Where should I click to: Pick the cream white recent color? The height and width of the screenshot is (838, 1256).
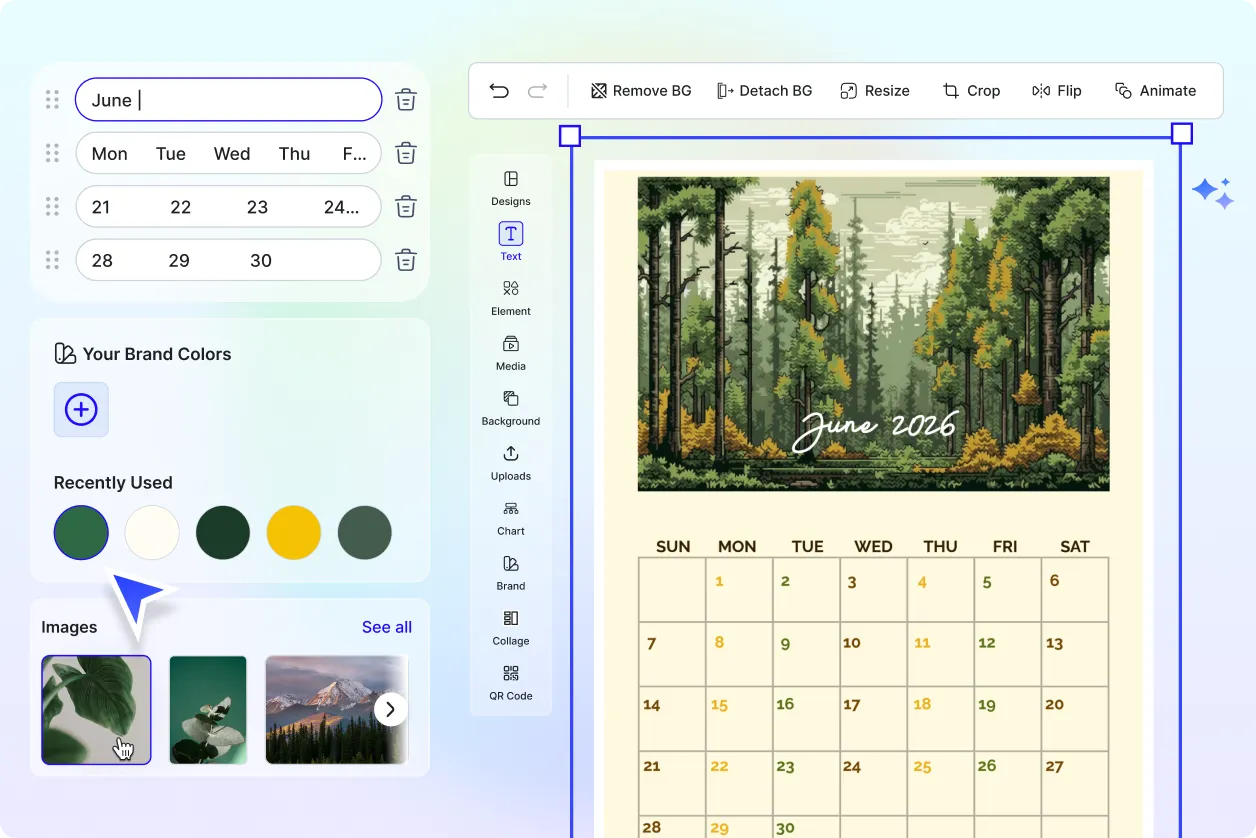click(152, 532)
